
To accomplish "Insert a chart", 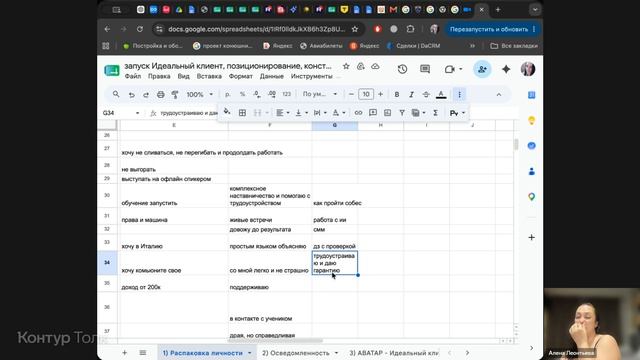I will tap(387, 113).
